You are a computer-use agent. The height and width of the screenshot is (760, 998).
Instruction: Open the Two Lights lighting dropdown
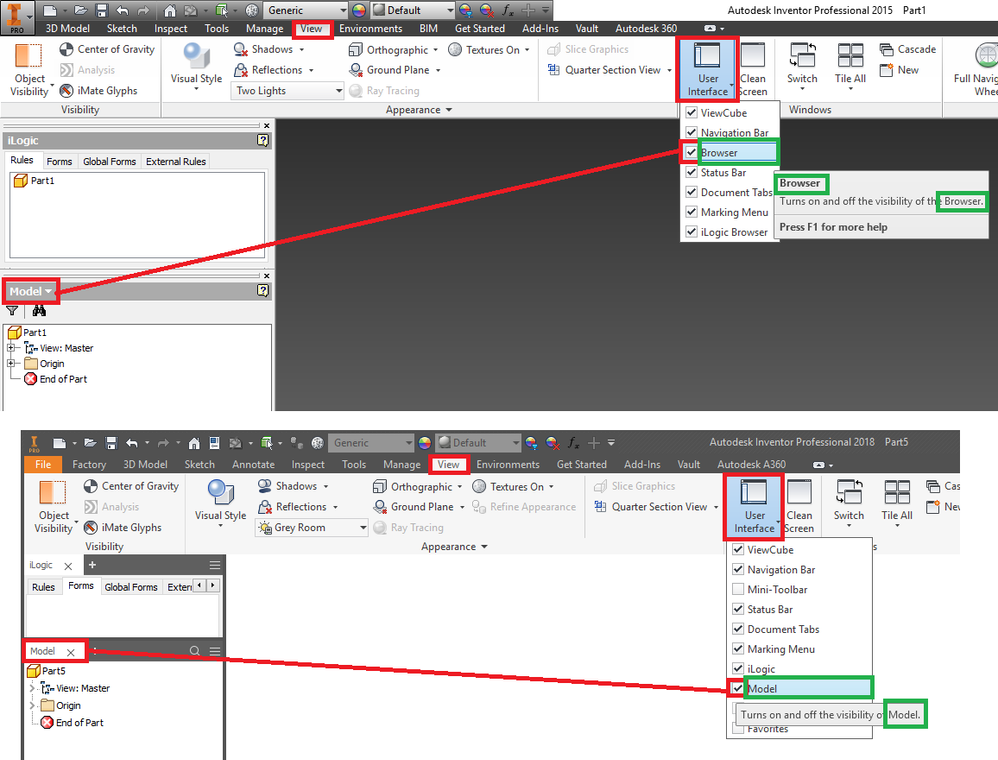288,90
